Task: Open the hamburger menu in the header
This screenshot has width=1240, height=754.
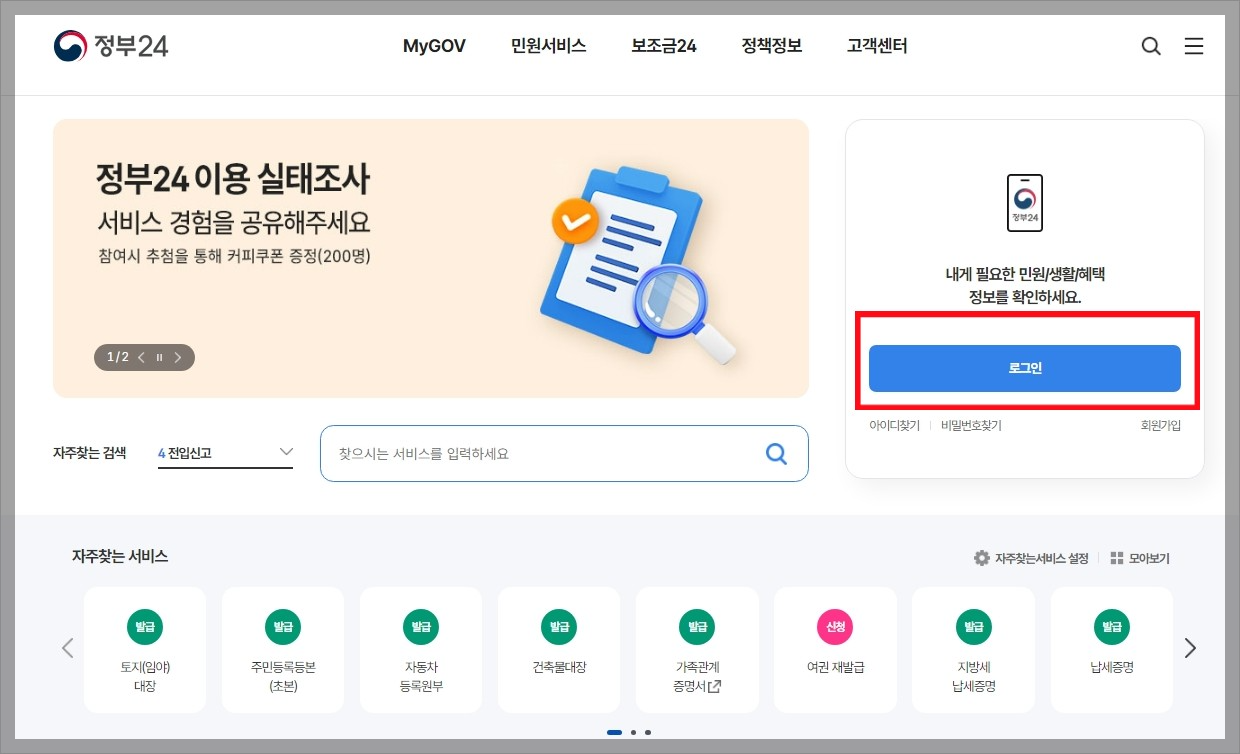Action: pyautogui.click(x=1194, y=46)
